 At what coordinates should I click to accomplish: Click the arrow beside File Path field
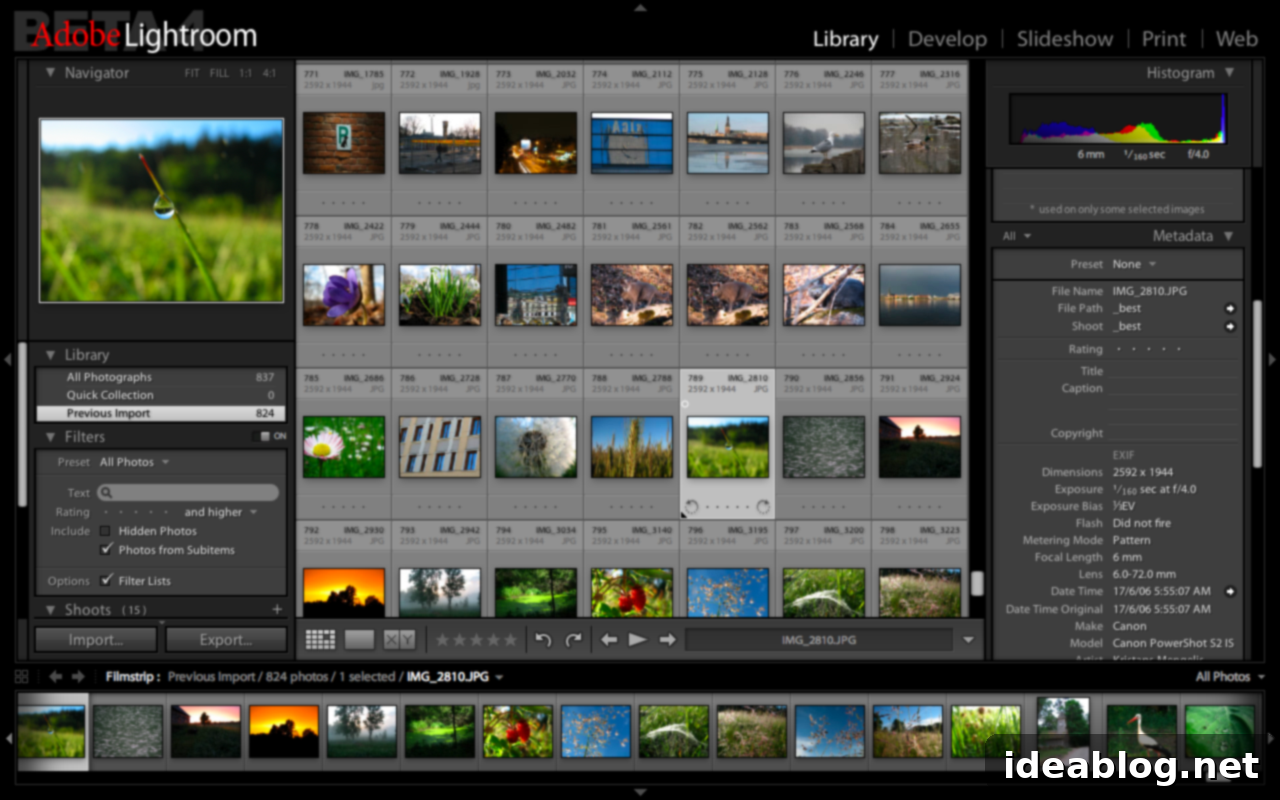pyautogui.click(x=1229, y=308)
